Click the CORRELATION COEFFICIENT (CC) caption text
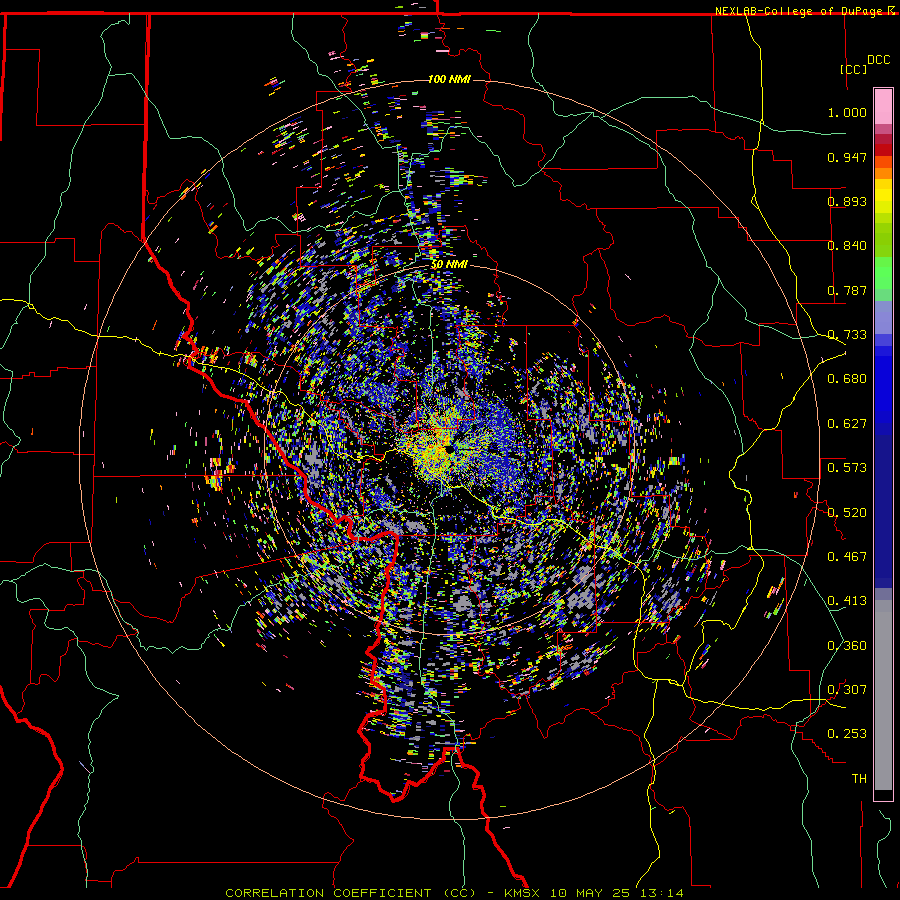900x900 pixels. click(350, 893)
